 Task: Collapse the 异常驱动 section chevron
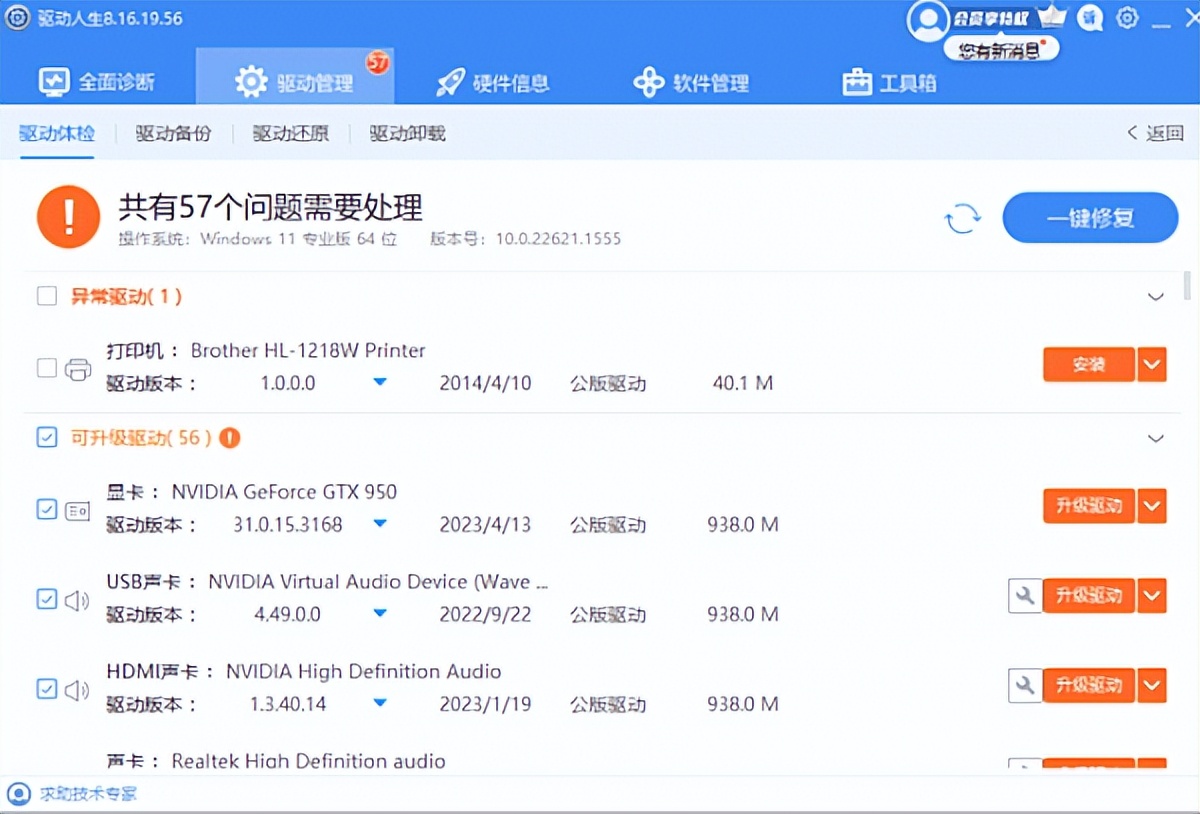pyautogui.click(x=1155, y=296)
